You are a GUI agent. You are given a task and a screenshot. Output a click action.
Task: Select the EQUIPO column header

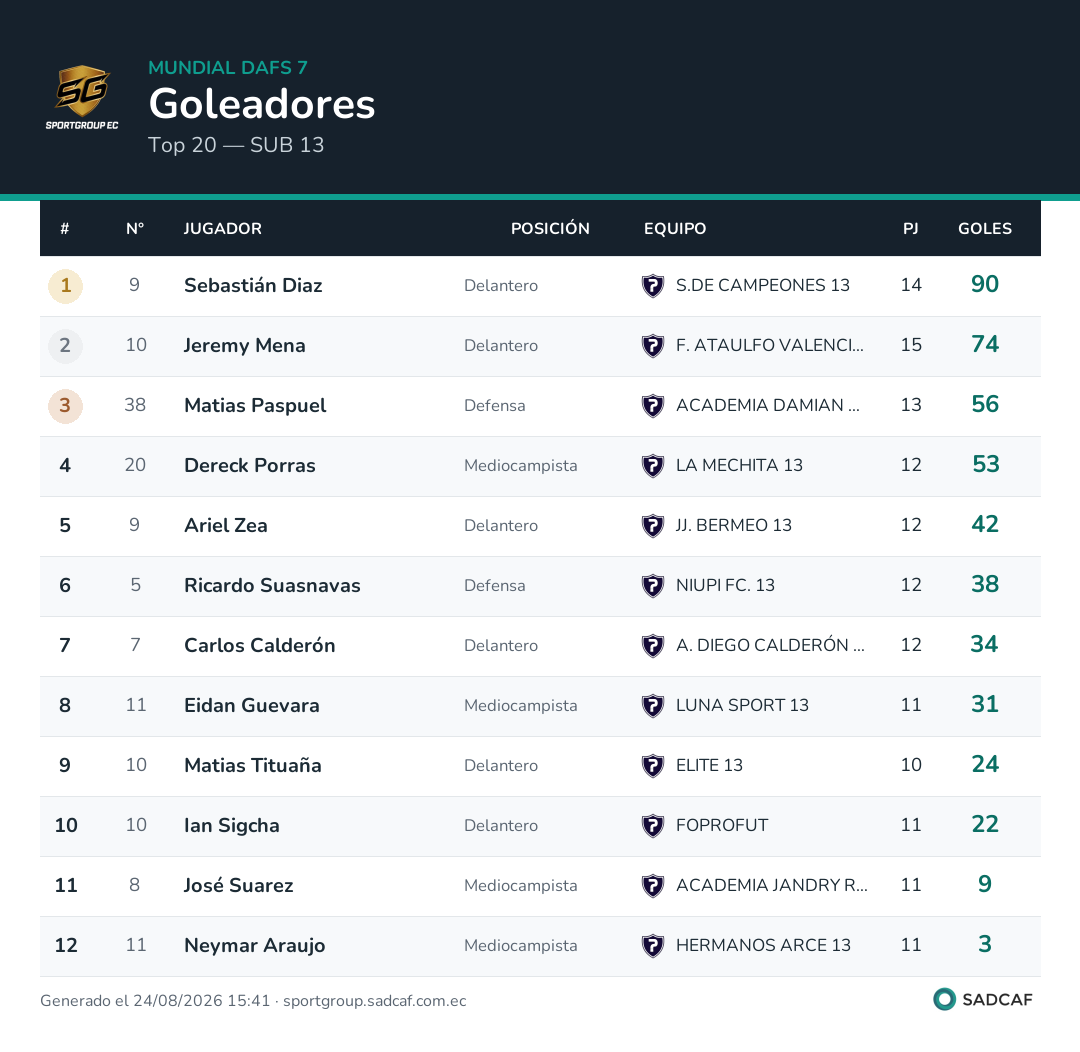675,229
